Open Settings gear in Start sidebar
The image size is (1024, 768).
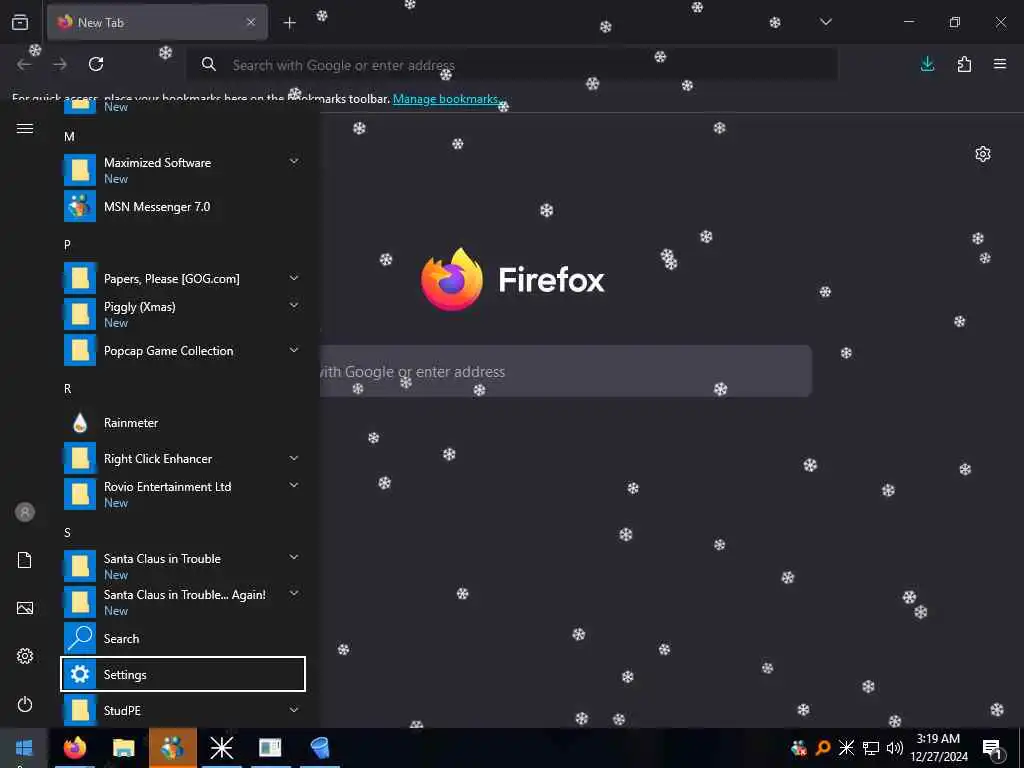(25, 656)
